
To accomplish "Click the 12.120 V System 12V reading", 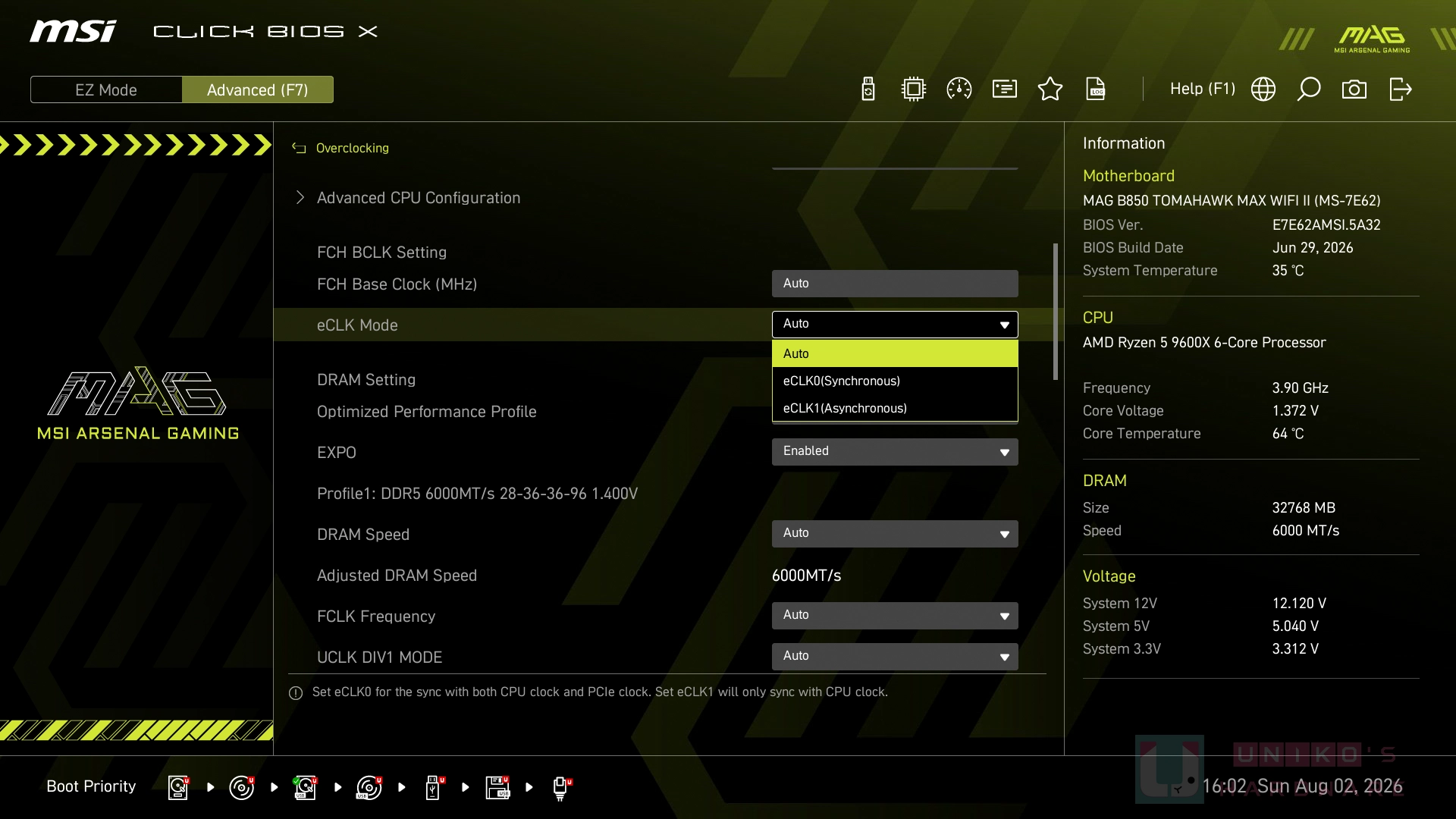I will click(1299, 604).
